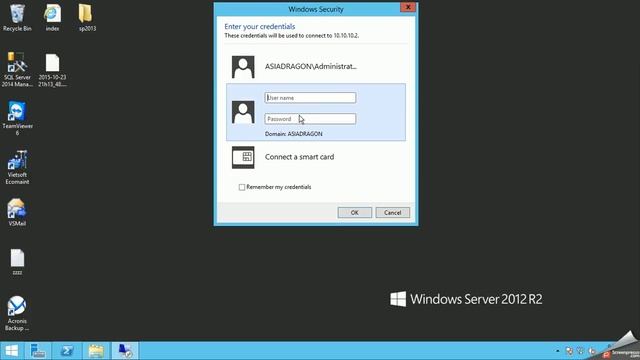The height and width of the screenshot is (360, 640).
Task: Show hidden tray icons arrow
Action: 558,351
